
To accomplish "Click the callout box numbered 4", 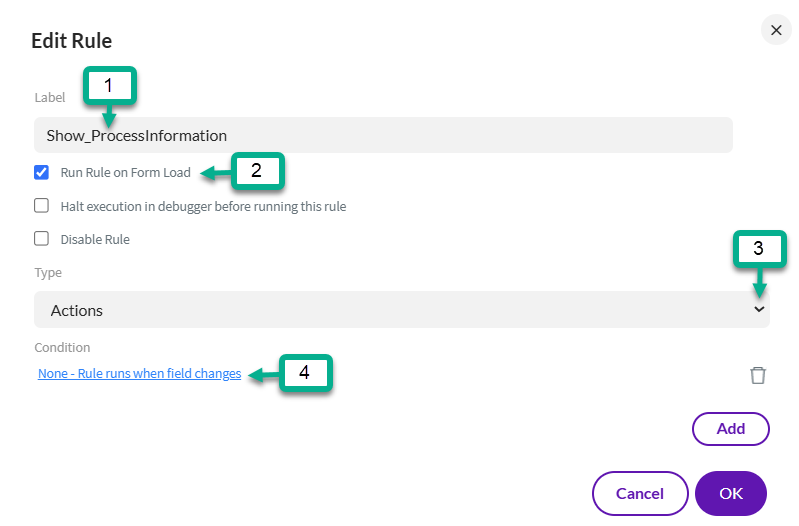I will click(x=305, y=374).
